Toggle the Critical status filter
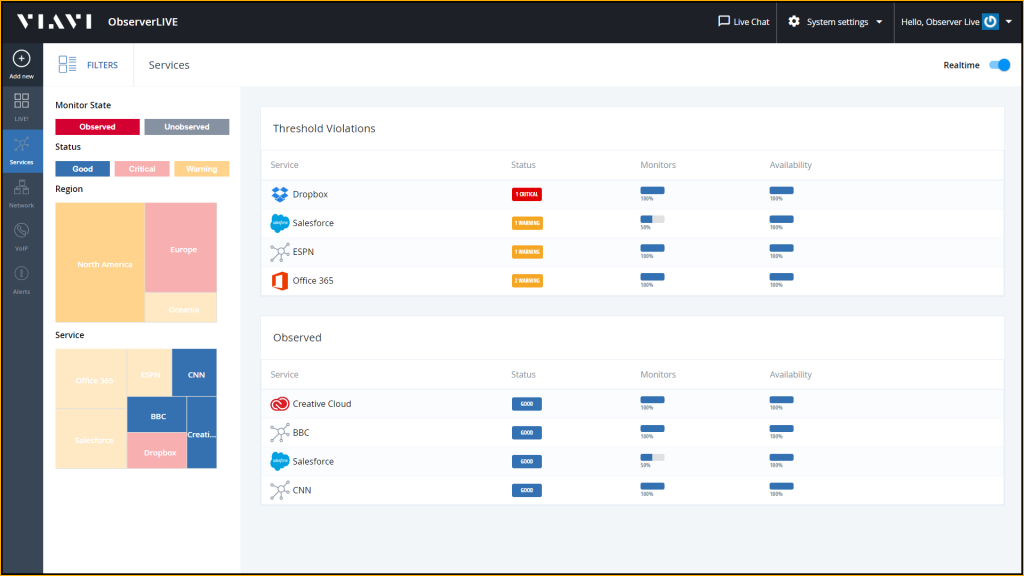The width and height of the screenshot is (1024, 576). (x=142, y=168)
